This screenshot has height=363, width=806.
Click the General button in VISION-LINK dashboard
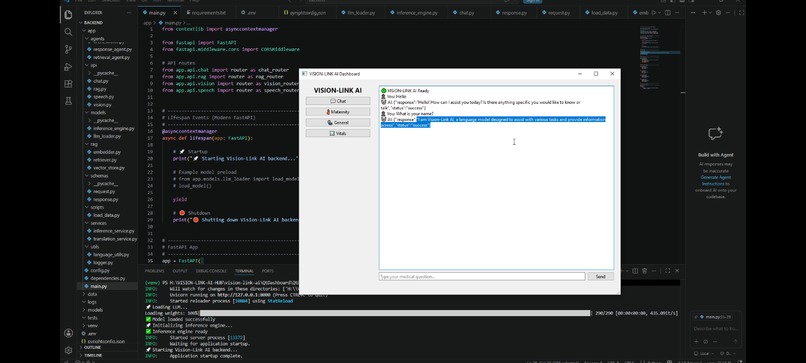[338, 122]
